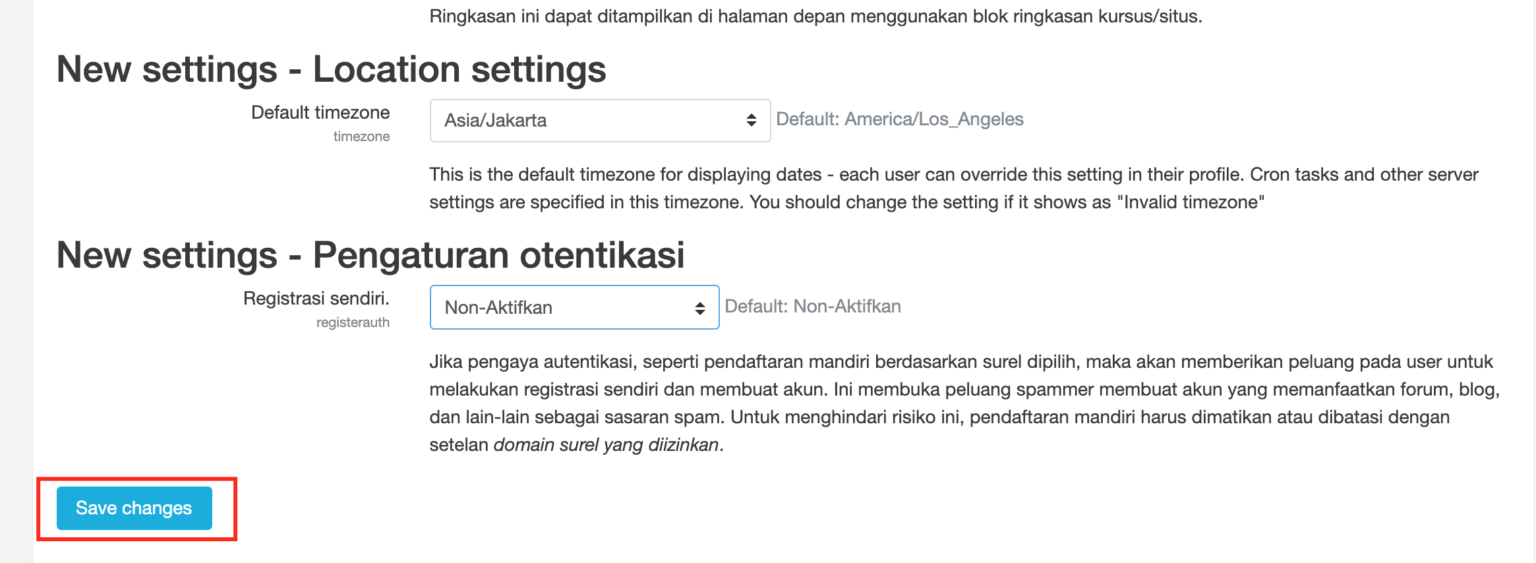Click the small "timezone" setting name

point(361,137)
